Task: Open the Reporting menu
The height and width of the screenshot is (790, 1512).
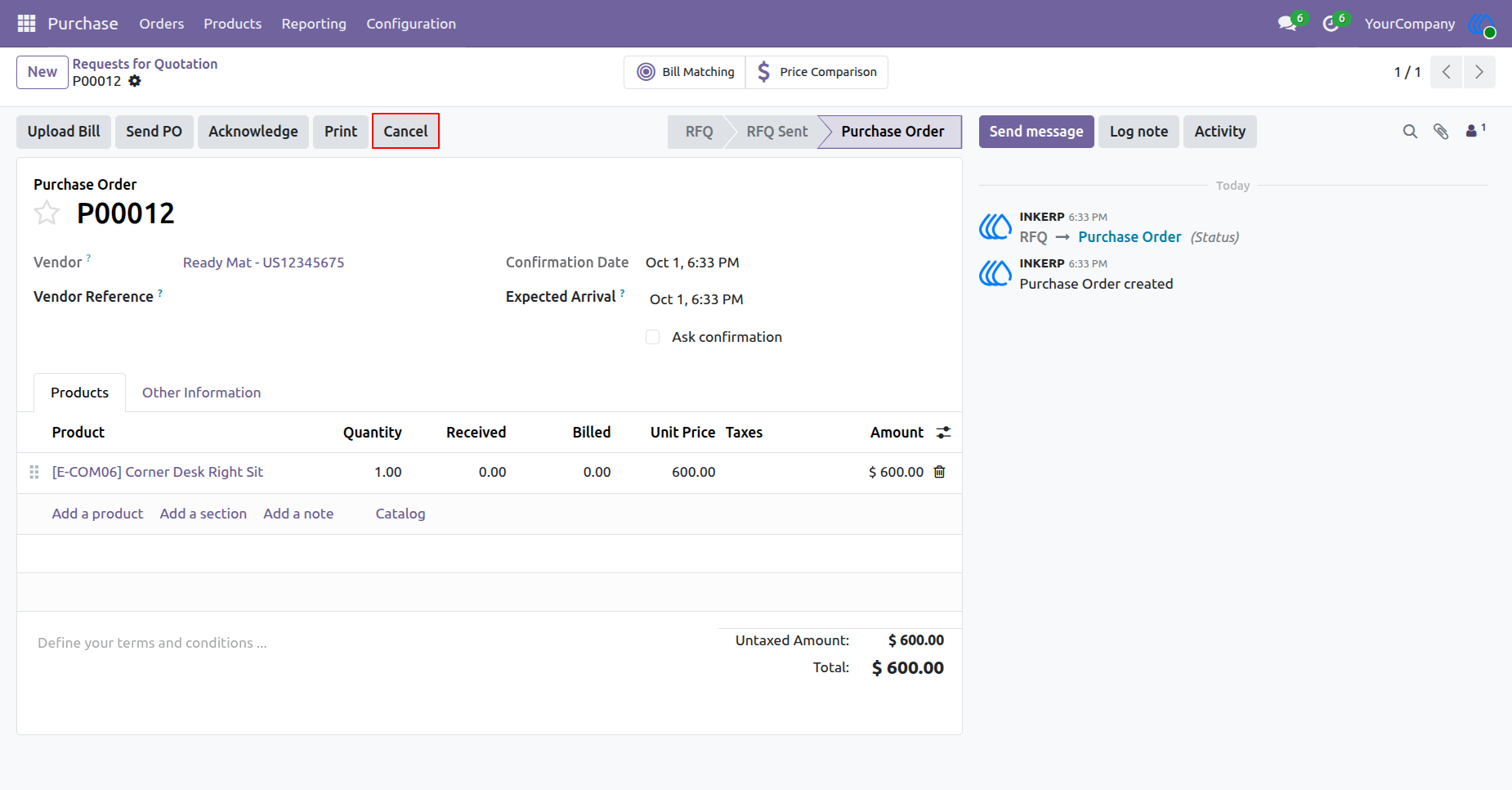Action: point(314,24)
